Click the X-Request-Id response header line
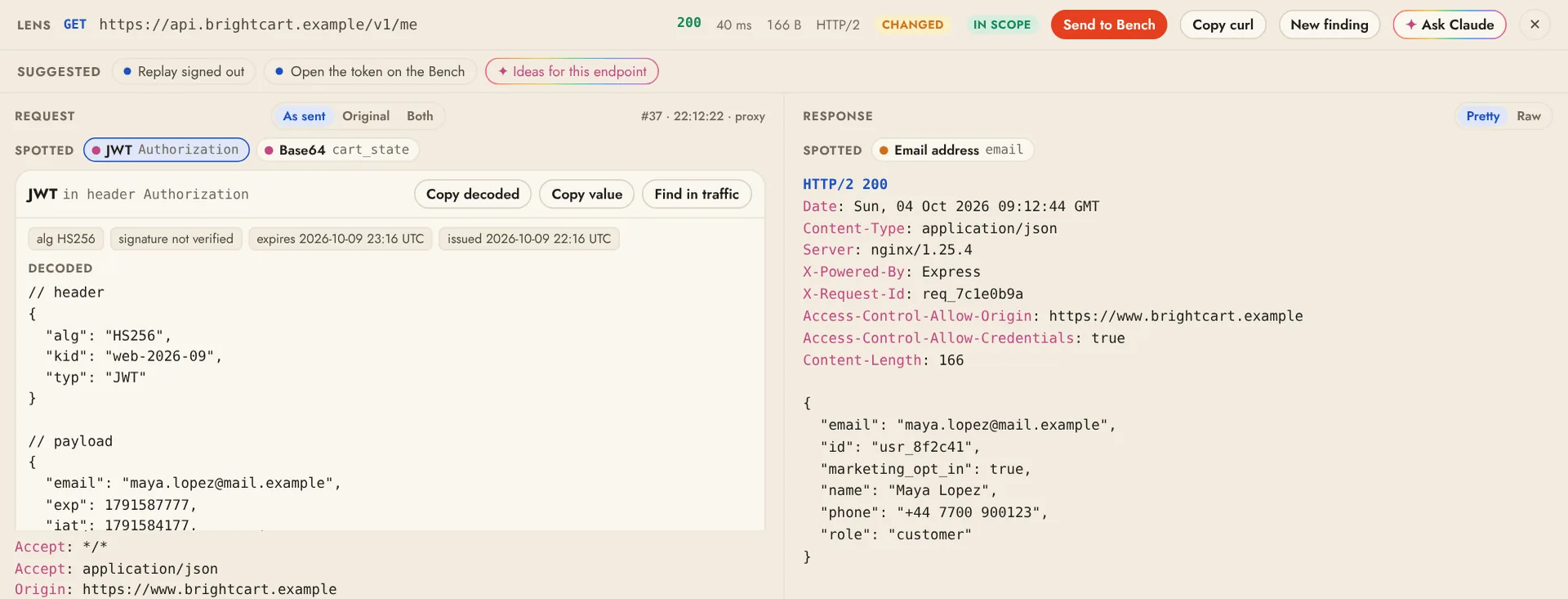Screen dimensions: 1568x599 (913, 294)
